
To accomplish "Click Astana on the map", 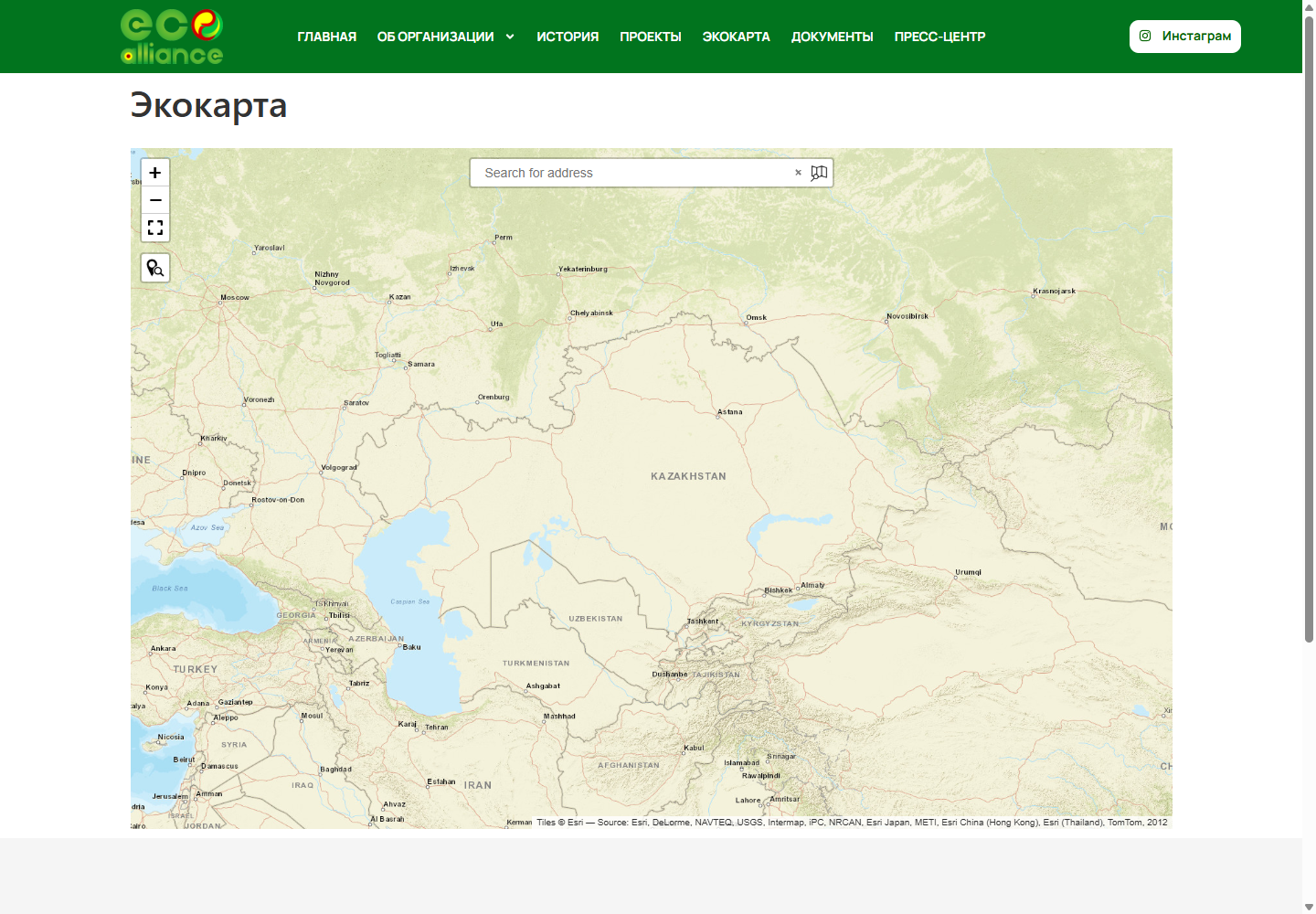I will [x=730, y=412].
